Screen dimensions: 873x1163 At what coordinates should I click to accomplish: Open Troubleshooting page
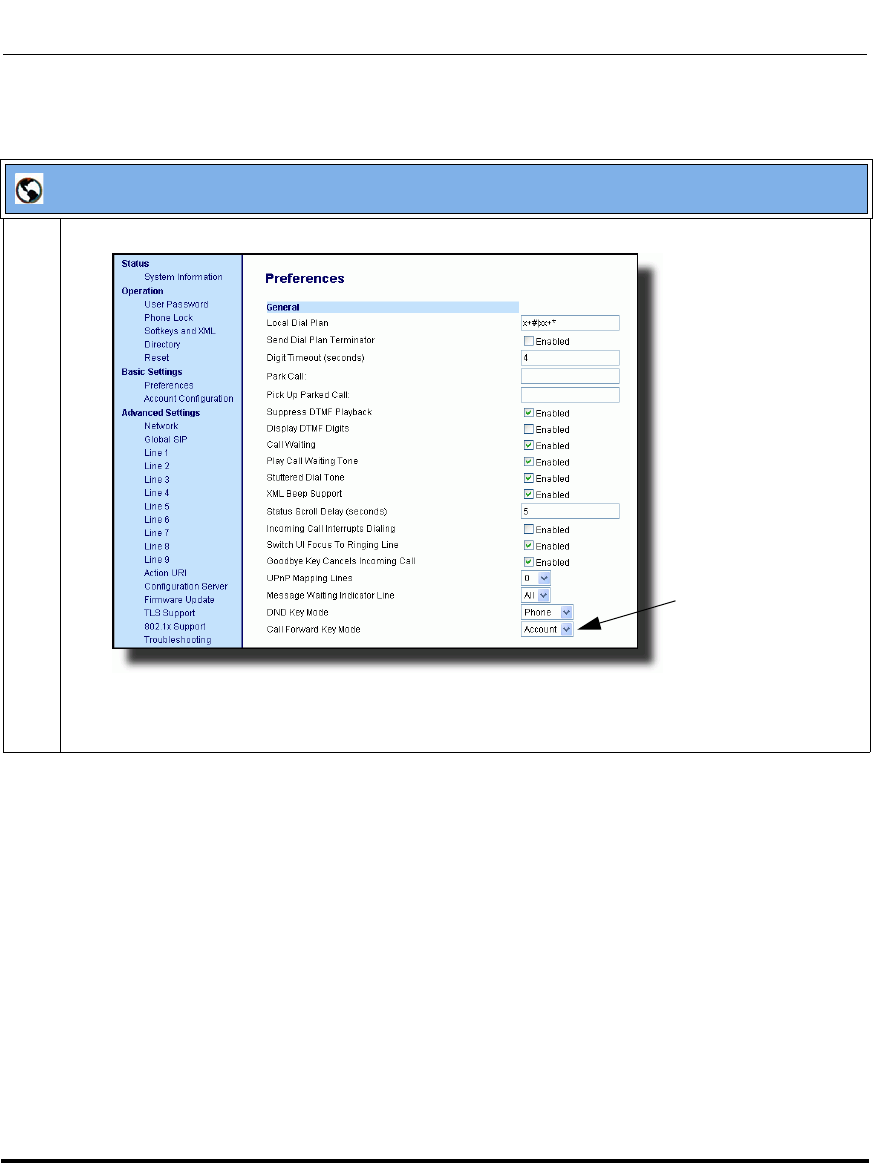click(x=178, y=640)
